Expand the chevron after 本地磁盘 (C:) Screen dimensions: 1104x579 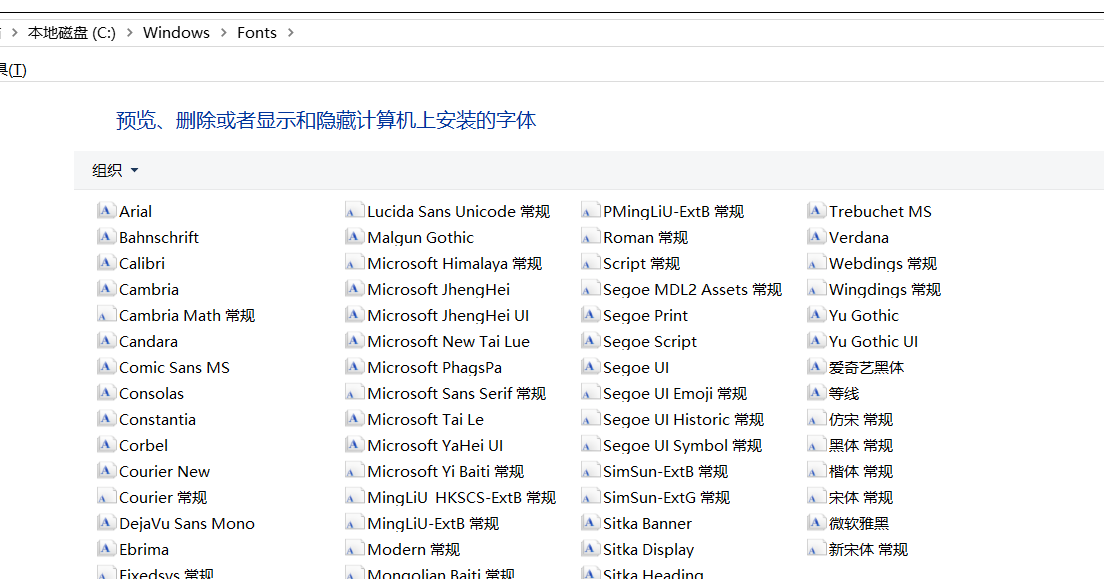coord(130,32)
